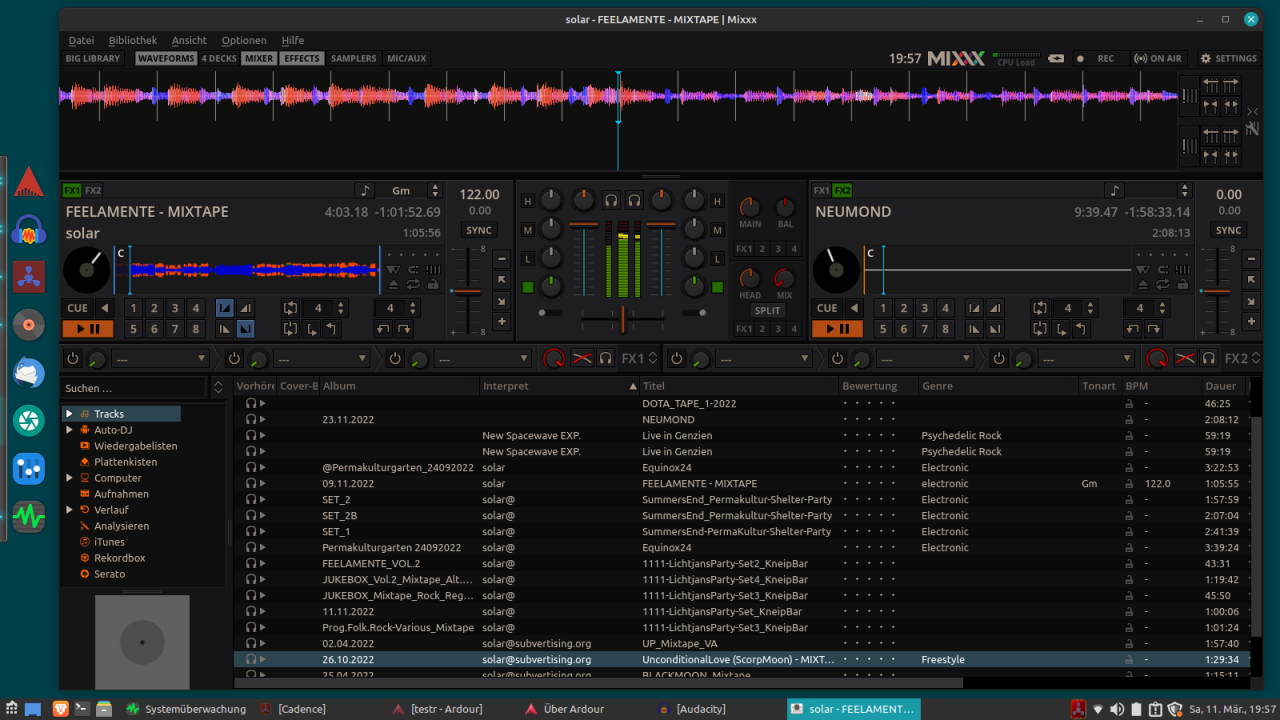This screenshot has height=720, width=1280.
Task: Open the Bibliothek menu
Action: click(132, 41)
